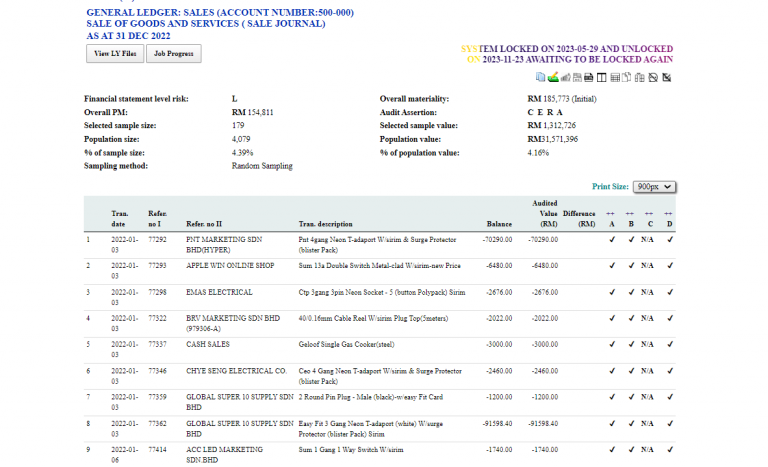Click the bar chart icon

point(565,77)
